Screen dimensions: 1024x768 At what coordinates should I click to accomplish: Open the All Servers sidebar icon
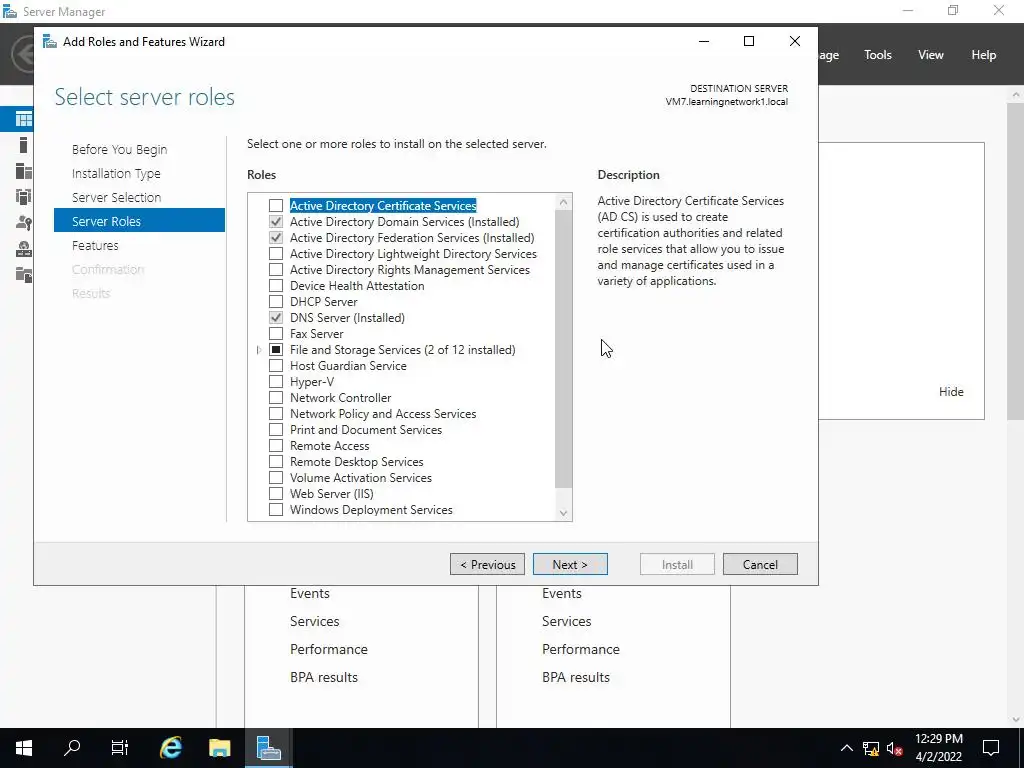24,171
